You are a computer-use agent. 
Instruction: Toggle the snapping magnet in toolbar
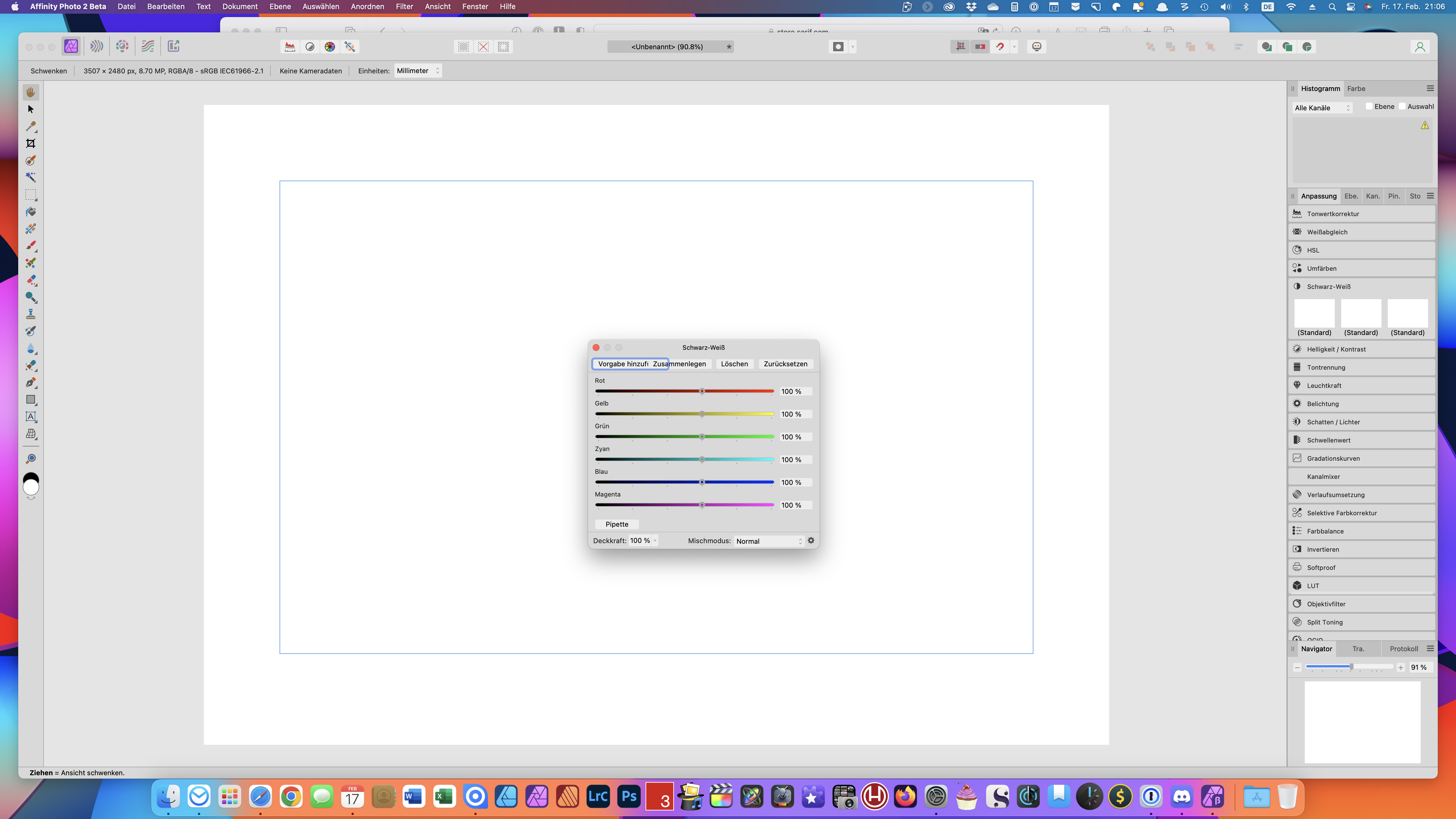(1000, 47)
